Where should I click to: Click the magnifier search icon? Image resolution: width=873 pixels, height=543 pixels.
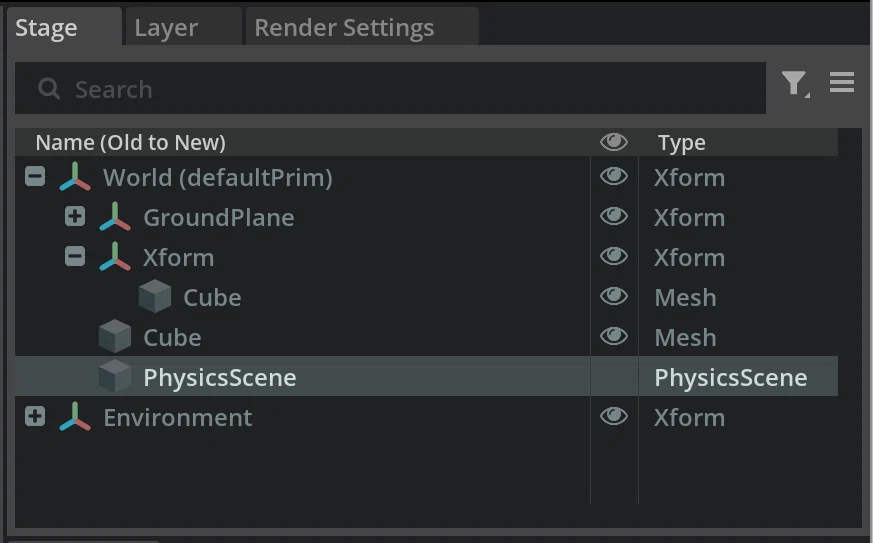point(49,89)
